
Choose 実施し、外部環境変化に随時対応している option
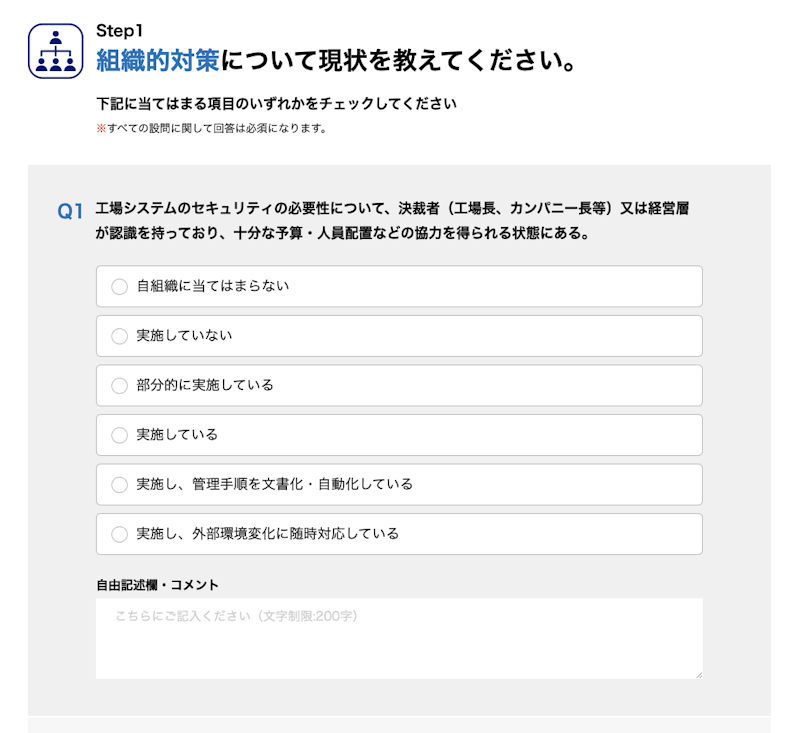(x=120, y=534)
